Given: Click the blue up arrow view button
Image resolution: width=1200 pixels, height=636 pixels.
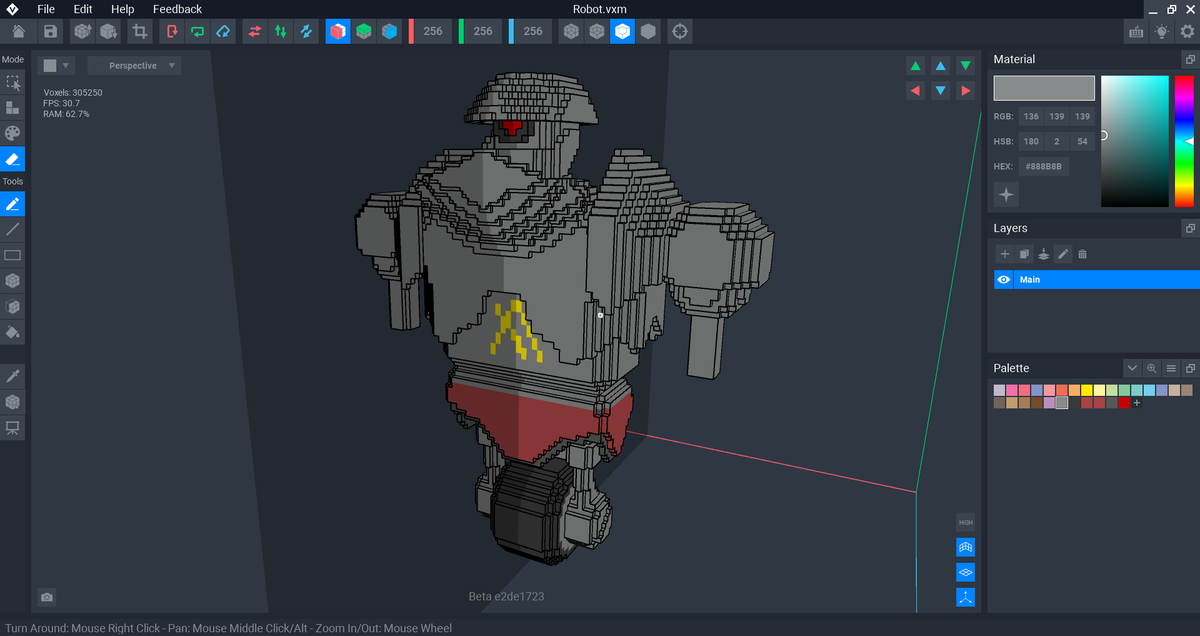Looking at the screenshot, I should pos(940,66).
